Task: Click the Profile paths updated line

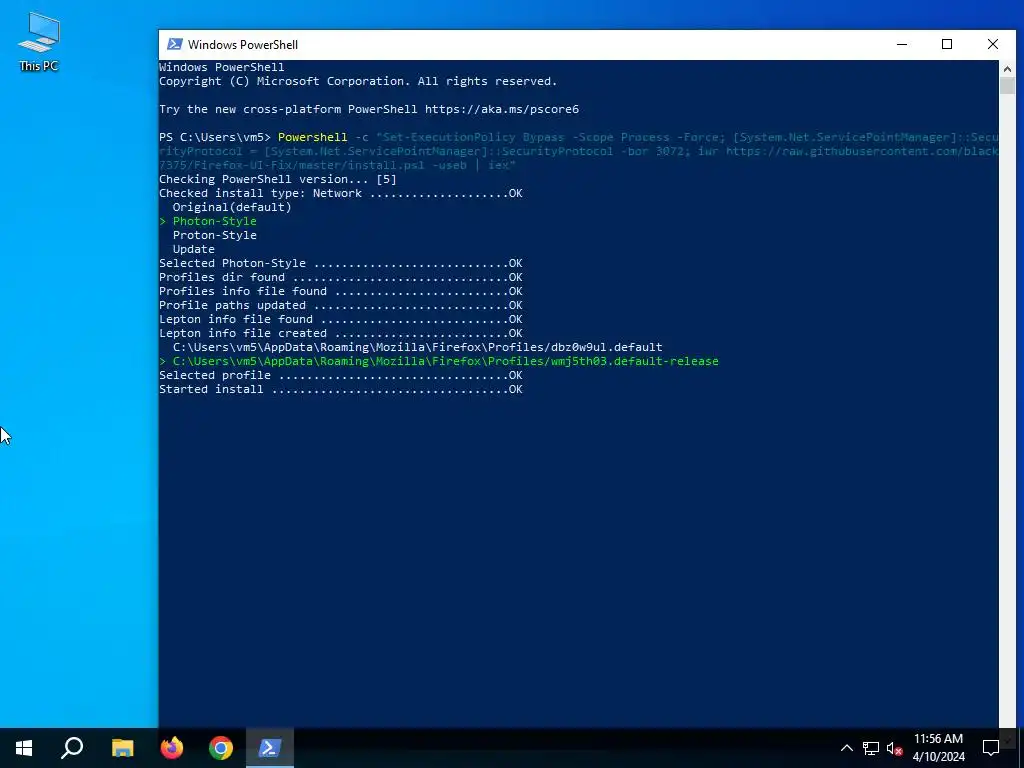Action: (341, 305)
